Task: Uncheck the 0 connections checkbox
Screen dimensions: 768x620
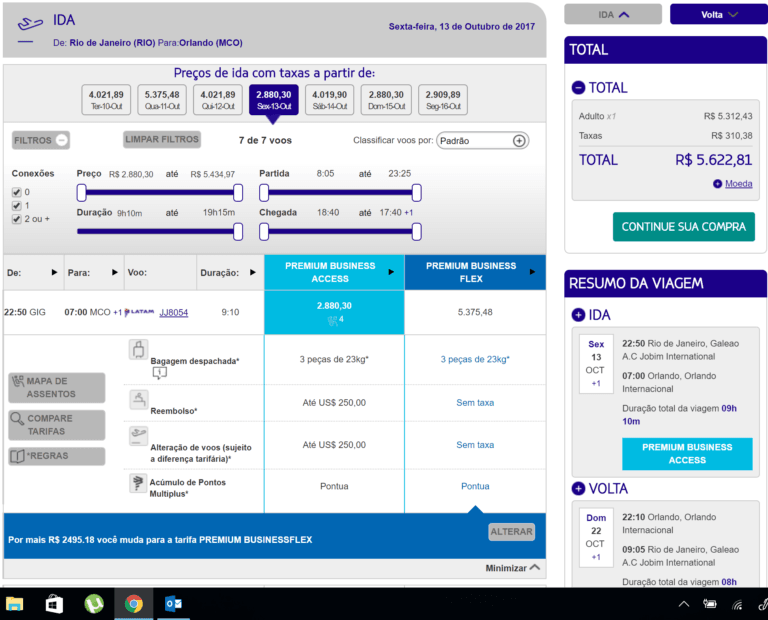Action: (x=16, y=192)
